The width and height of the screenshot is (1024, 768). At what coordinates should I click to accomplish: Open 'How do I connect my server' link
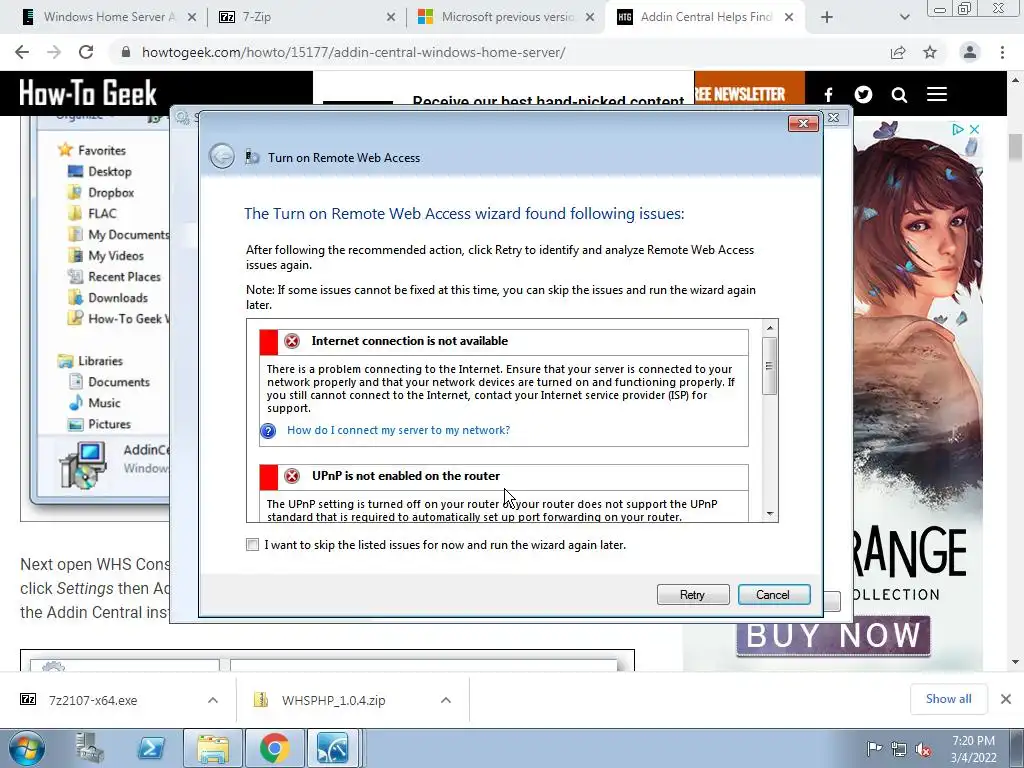398,430
